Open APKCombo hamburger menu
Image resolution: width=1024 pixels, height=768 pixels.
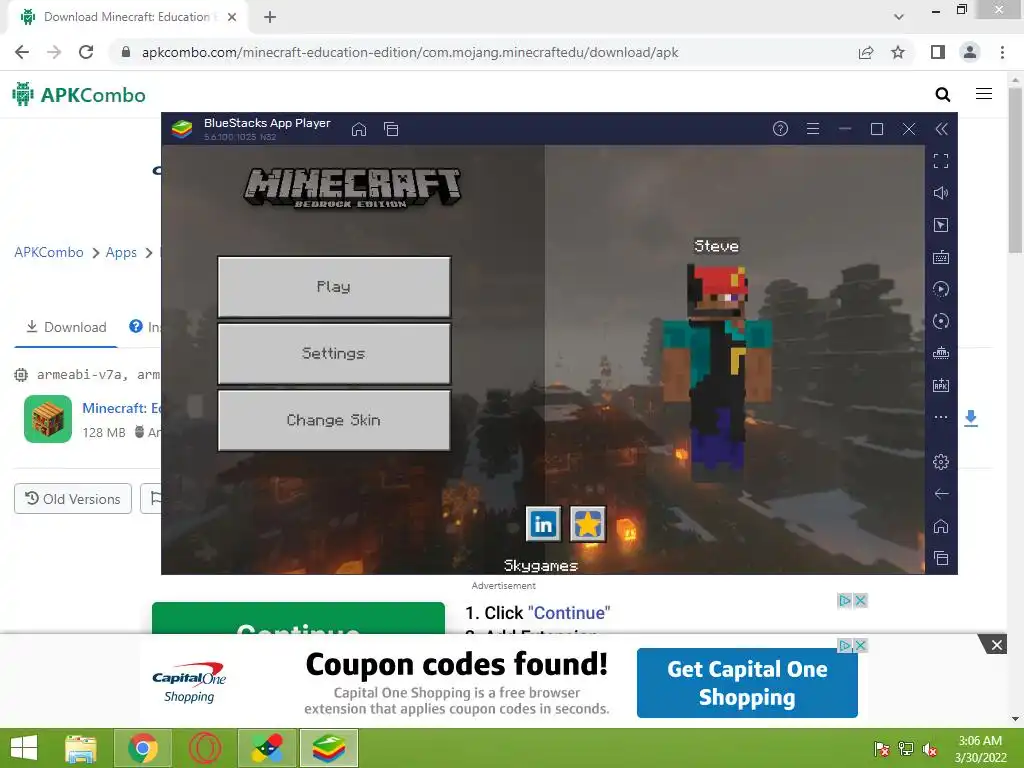(x=984, y=94)
